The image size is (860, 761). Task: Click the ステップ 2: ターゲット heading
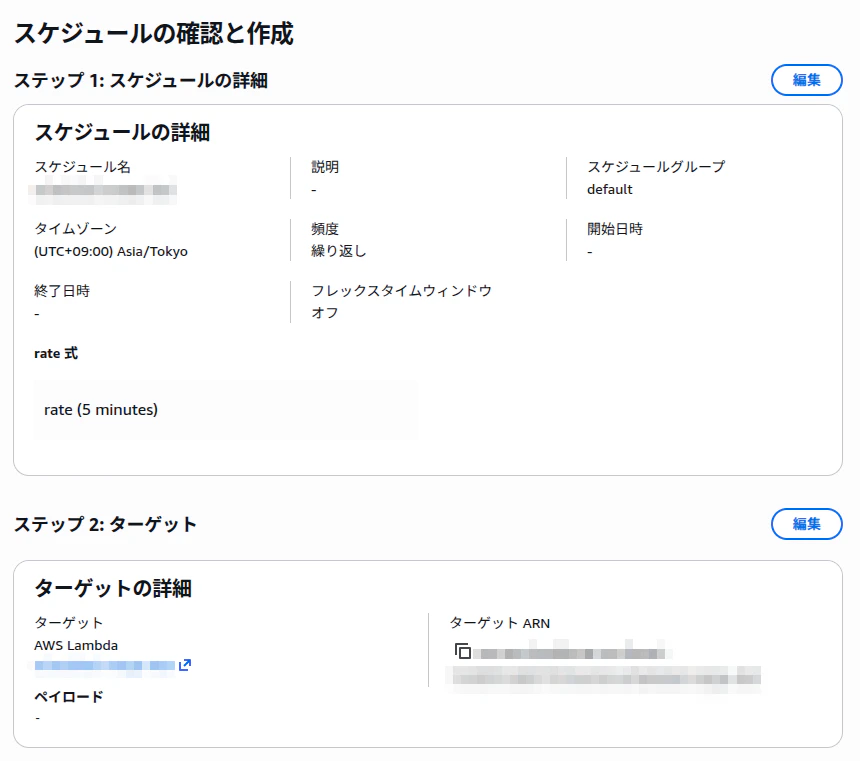click(x=105, y=525)
